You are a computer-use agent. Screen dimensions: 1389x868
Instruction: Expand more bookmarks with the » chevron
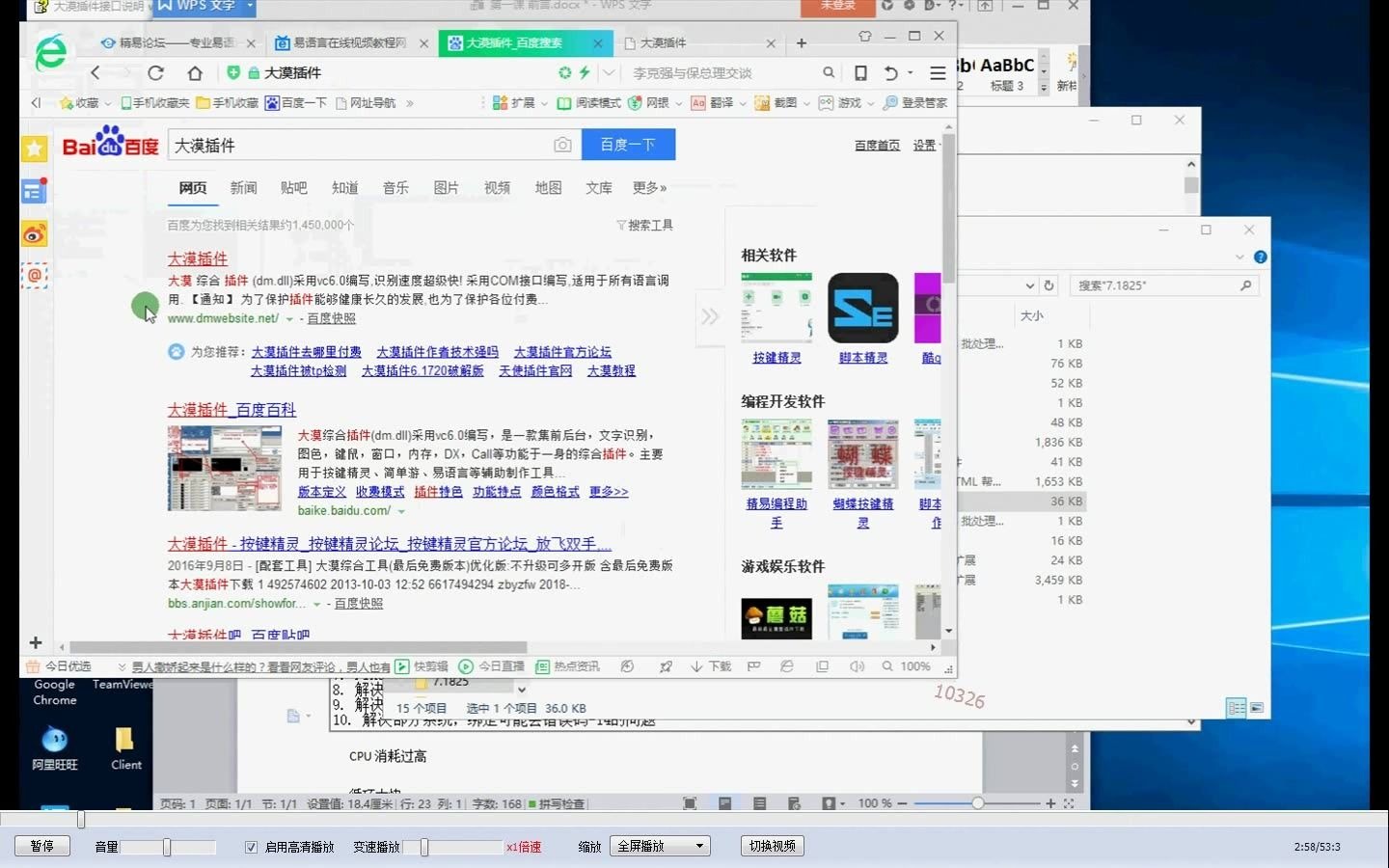pyautogui.click(x=410, y=103)
